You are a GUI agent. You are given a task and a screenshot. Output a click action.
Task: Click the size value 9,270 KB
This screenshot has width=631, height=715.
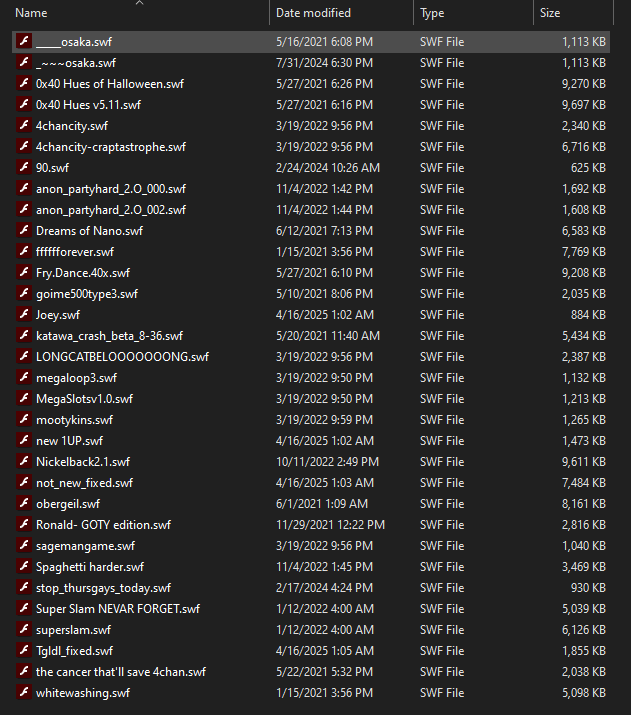pos(584,83)
